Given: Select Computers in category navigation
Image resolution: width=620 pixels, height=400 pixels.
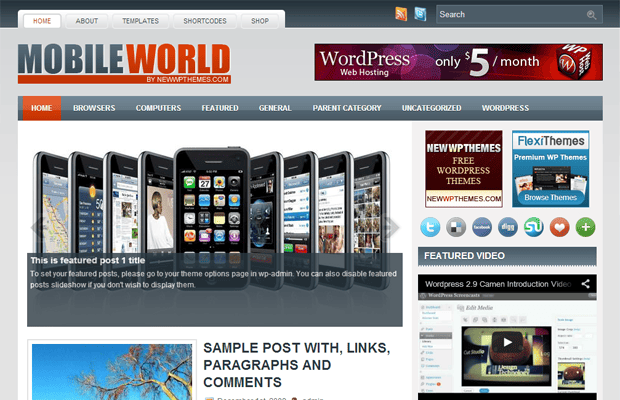Looking at the screenshot, I should 158,108.
